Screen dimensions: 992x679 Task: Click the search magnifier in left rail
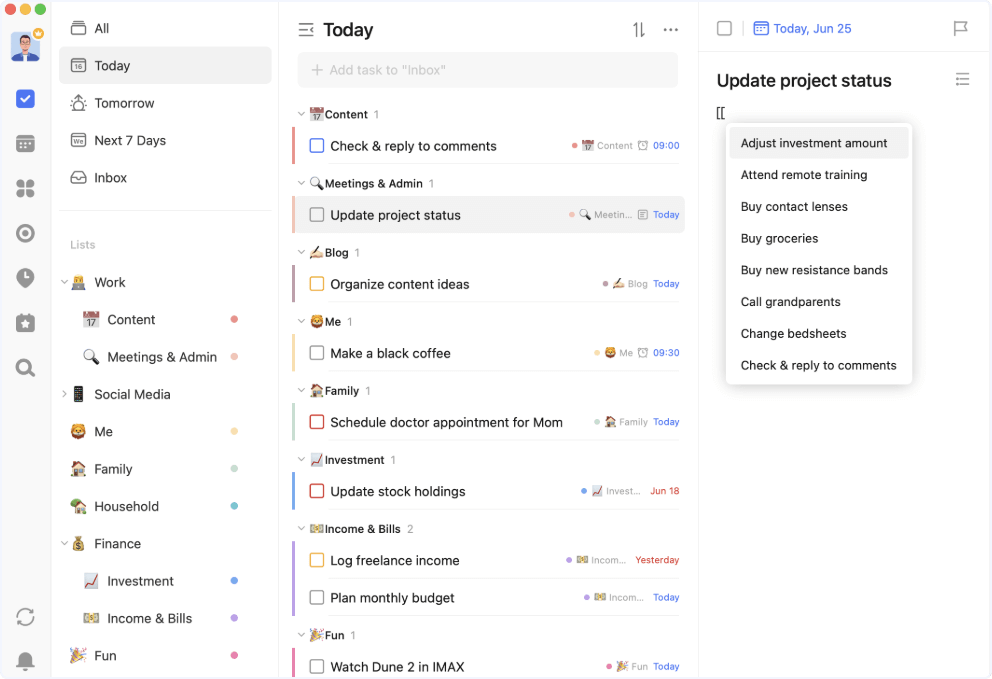26,368
